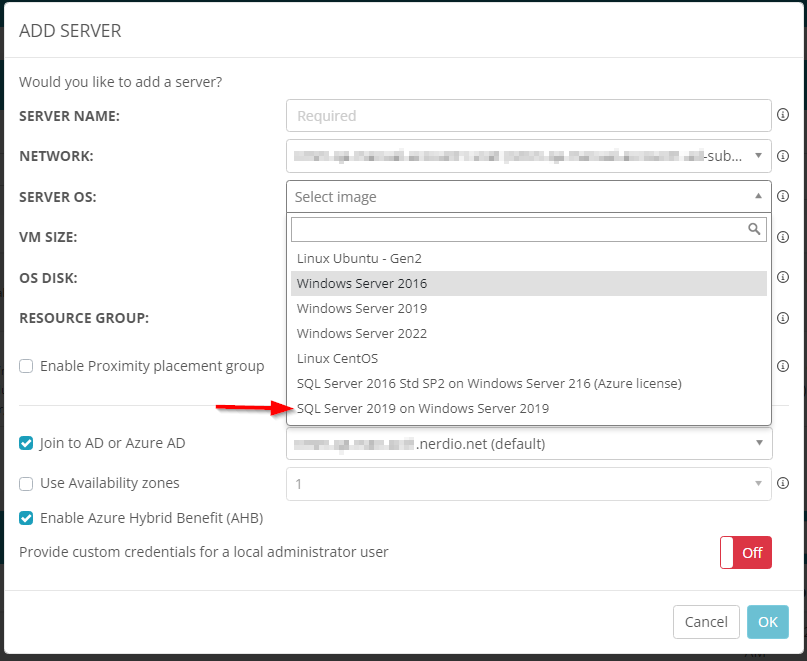Viewport: 807px width, 661px height.
Task: Click the info icon on the OS Disk row
Action: 783,278
